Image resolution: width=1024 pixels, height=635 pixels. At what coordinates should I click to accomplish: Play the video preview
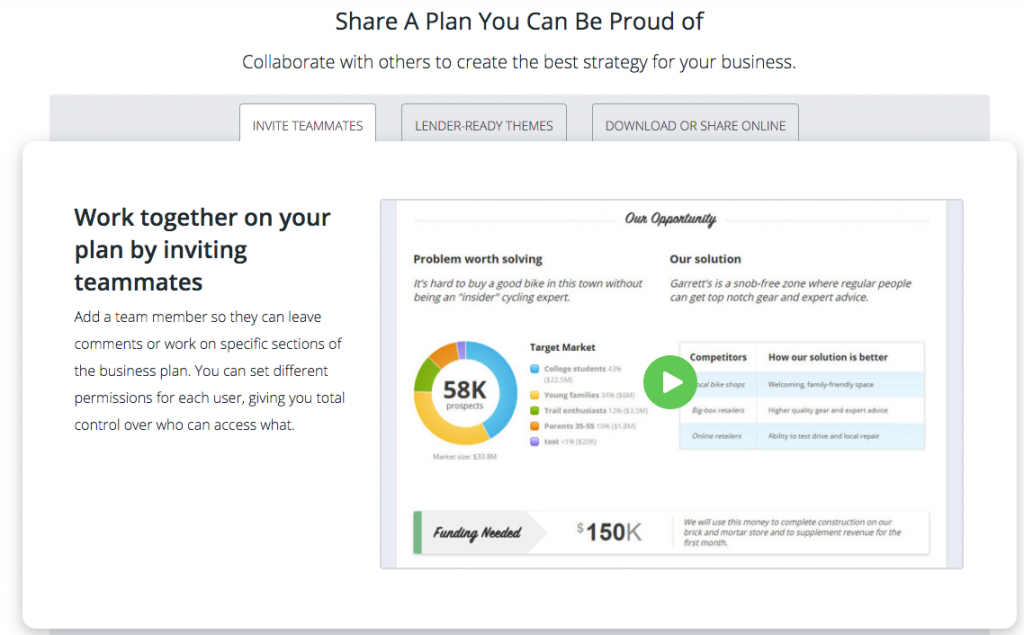[x=669, y=383]
